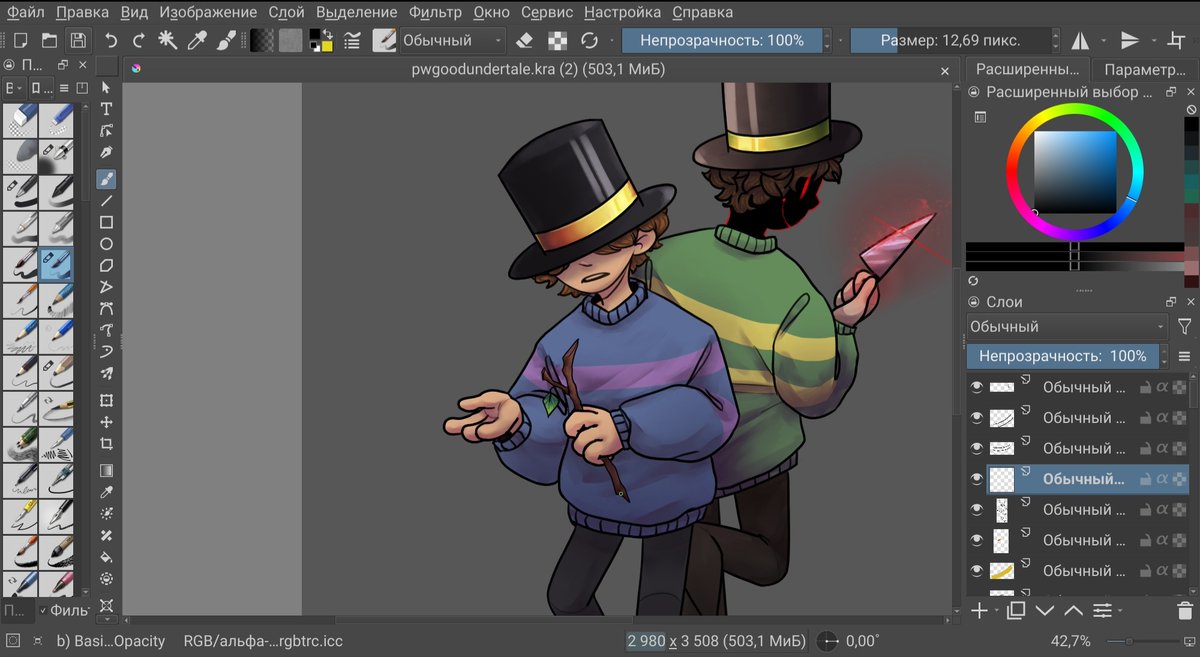Switch to the Расширенны... docker tab
Image resolution: width=1200 pixels, height=657 pixels.
tap(1028, 70)
